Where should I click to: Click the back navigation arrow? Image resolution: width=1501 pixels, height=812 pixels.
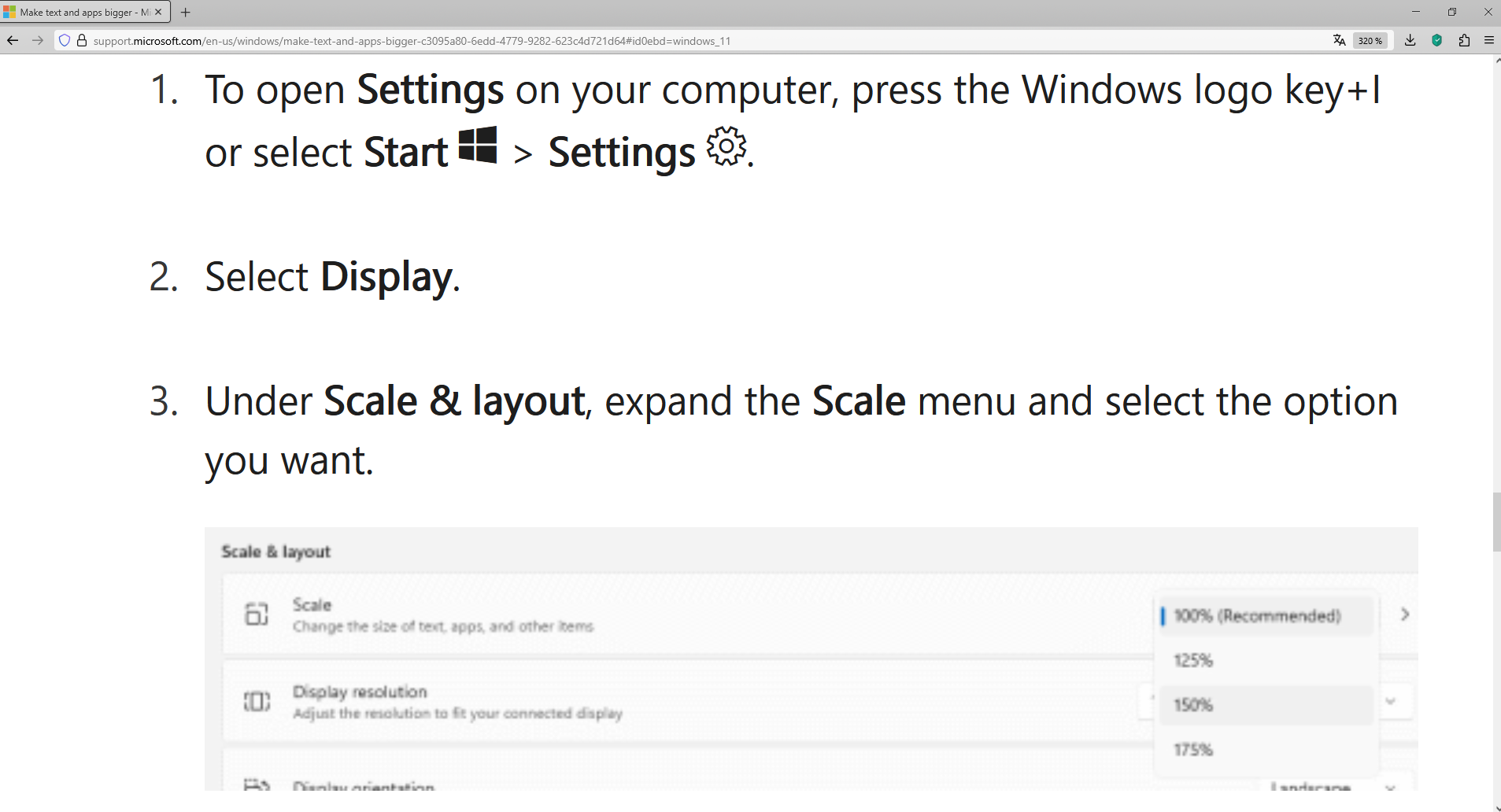point(13,41)
